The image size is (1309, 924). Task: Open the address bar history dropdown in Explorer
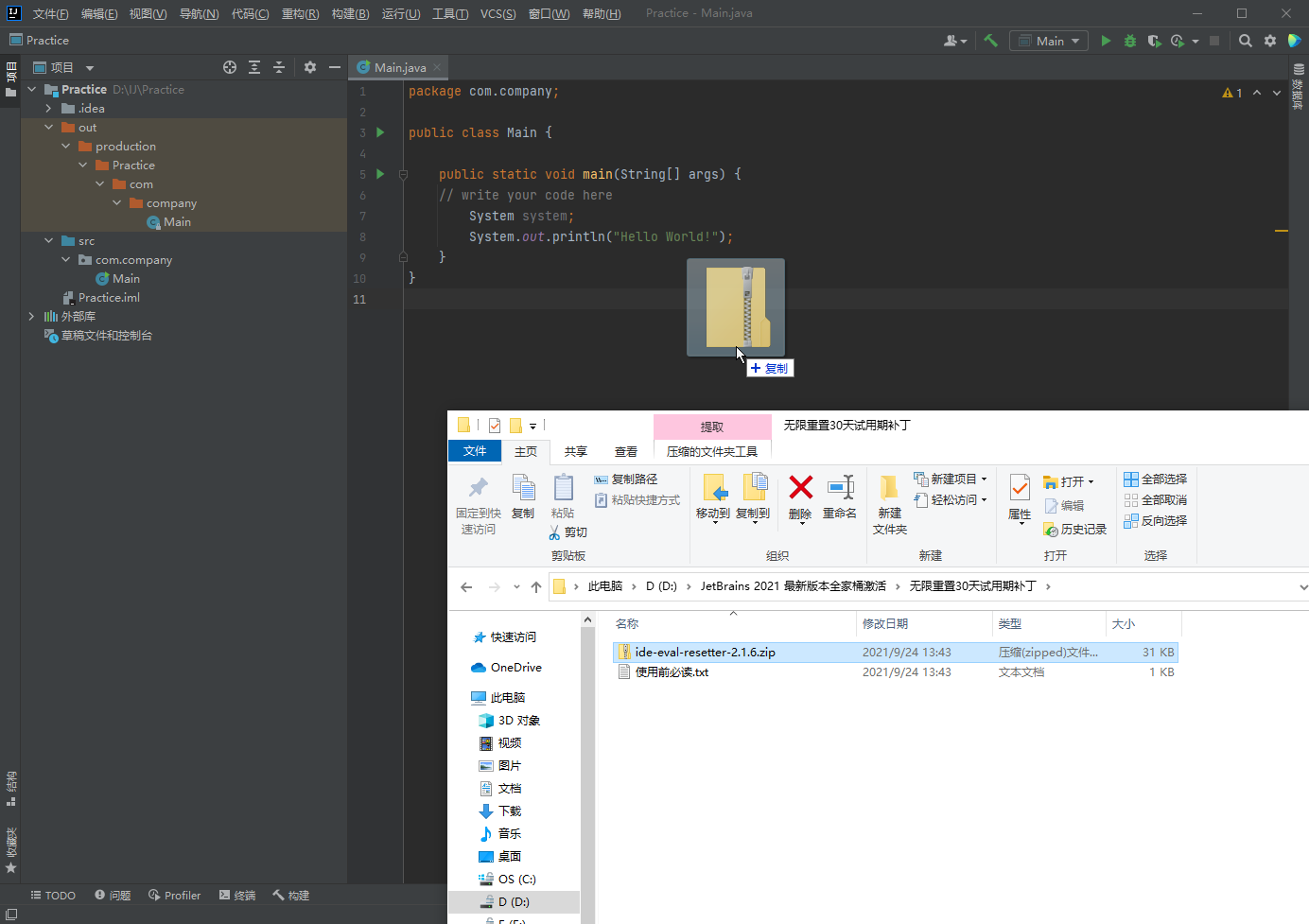tap(1302, 587)
